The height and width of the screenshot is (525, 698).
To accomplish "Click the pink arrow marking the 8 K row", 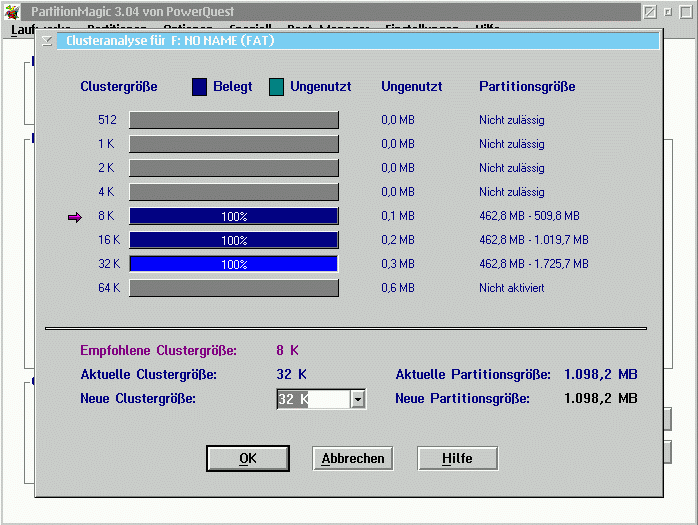I will (75, 217).
